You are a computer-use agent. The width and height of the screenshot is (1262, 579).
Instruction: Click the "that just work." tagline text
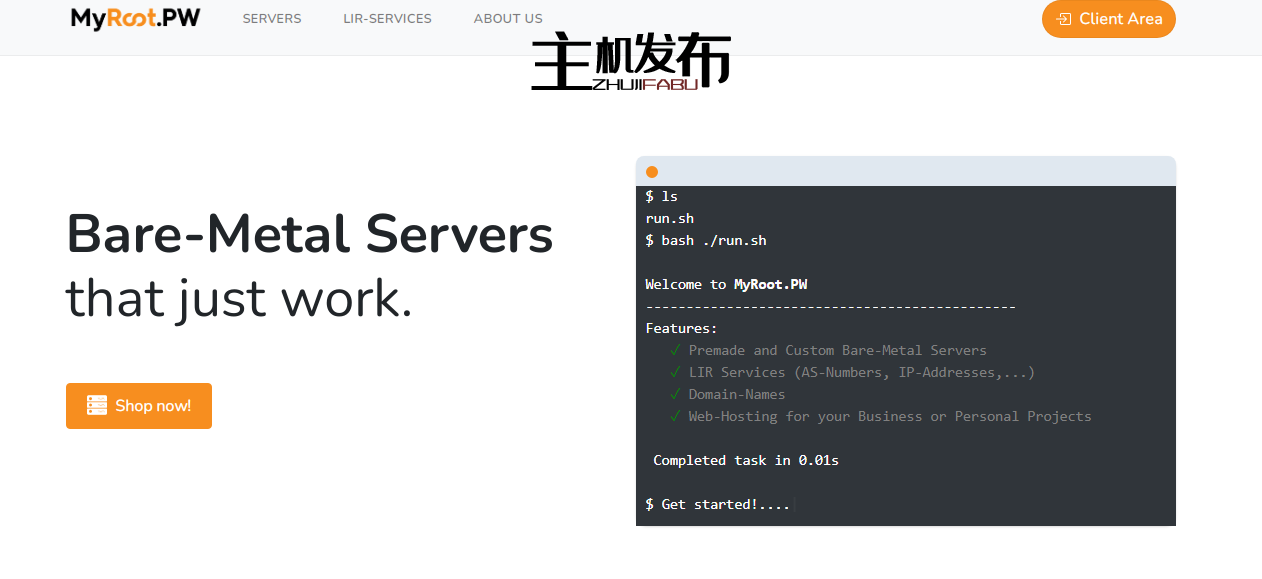pyautogui.click(x=239, y=299)
